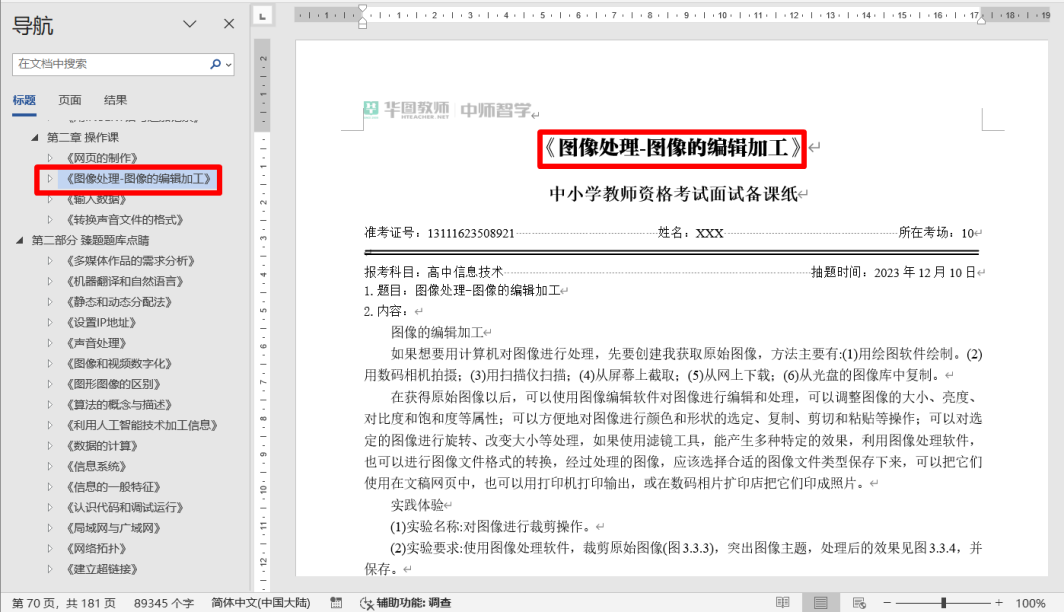
Task: Click the zoom out minus button
Action: coord(888,603)
